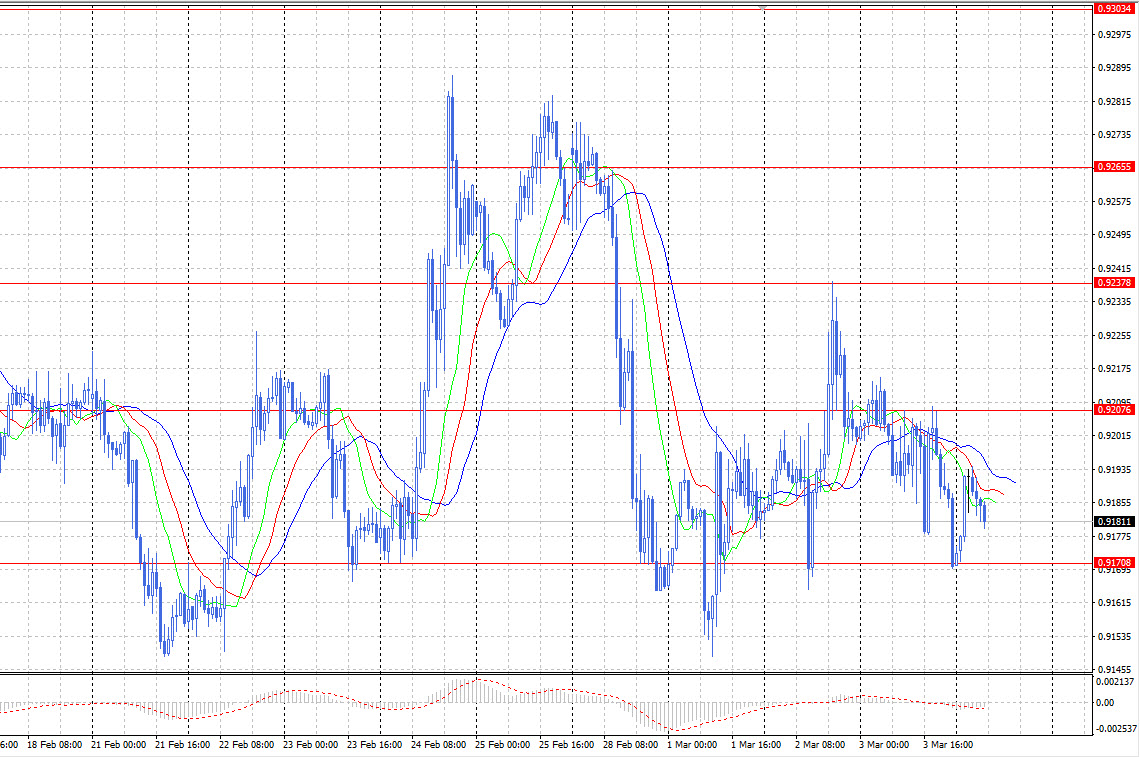Click the 0.92415 price axis label
The width and height of the screenshot is (1140, 757).
(x=1115, y=268)
